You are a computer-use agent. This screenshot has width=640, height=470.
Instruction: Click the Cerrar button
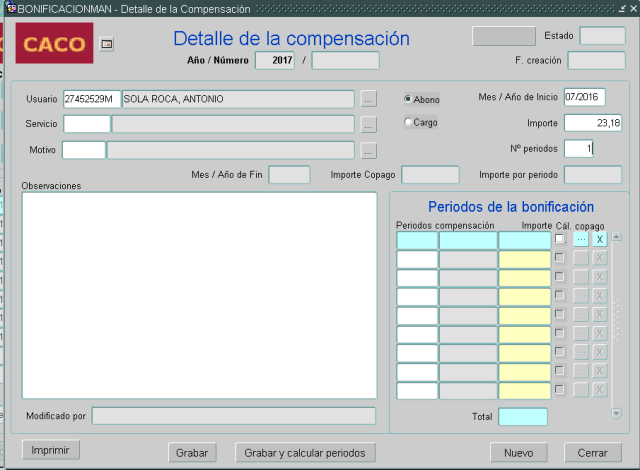point(593,452)
